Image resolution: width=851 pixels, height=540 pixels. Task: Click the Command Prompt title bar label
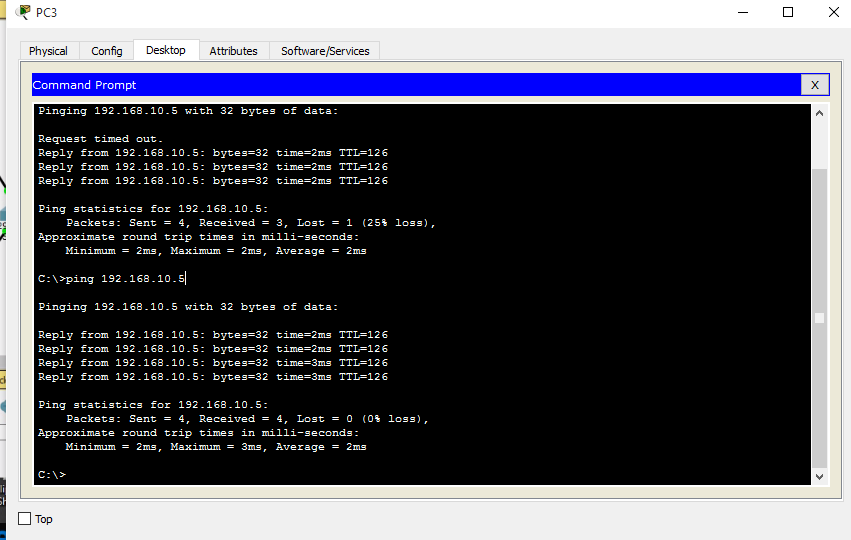(x=84, y=85)
